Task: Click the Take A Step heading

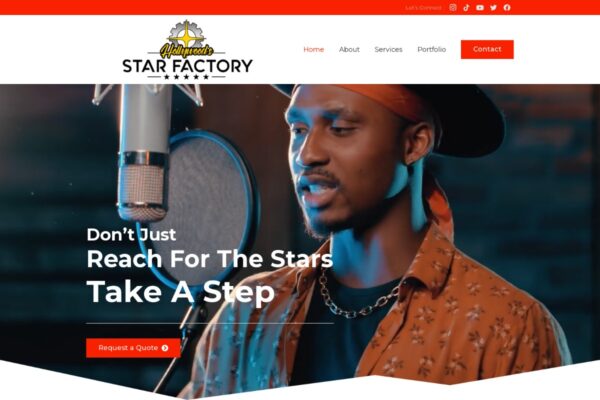Action: (181, 292)
